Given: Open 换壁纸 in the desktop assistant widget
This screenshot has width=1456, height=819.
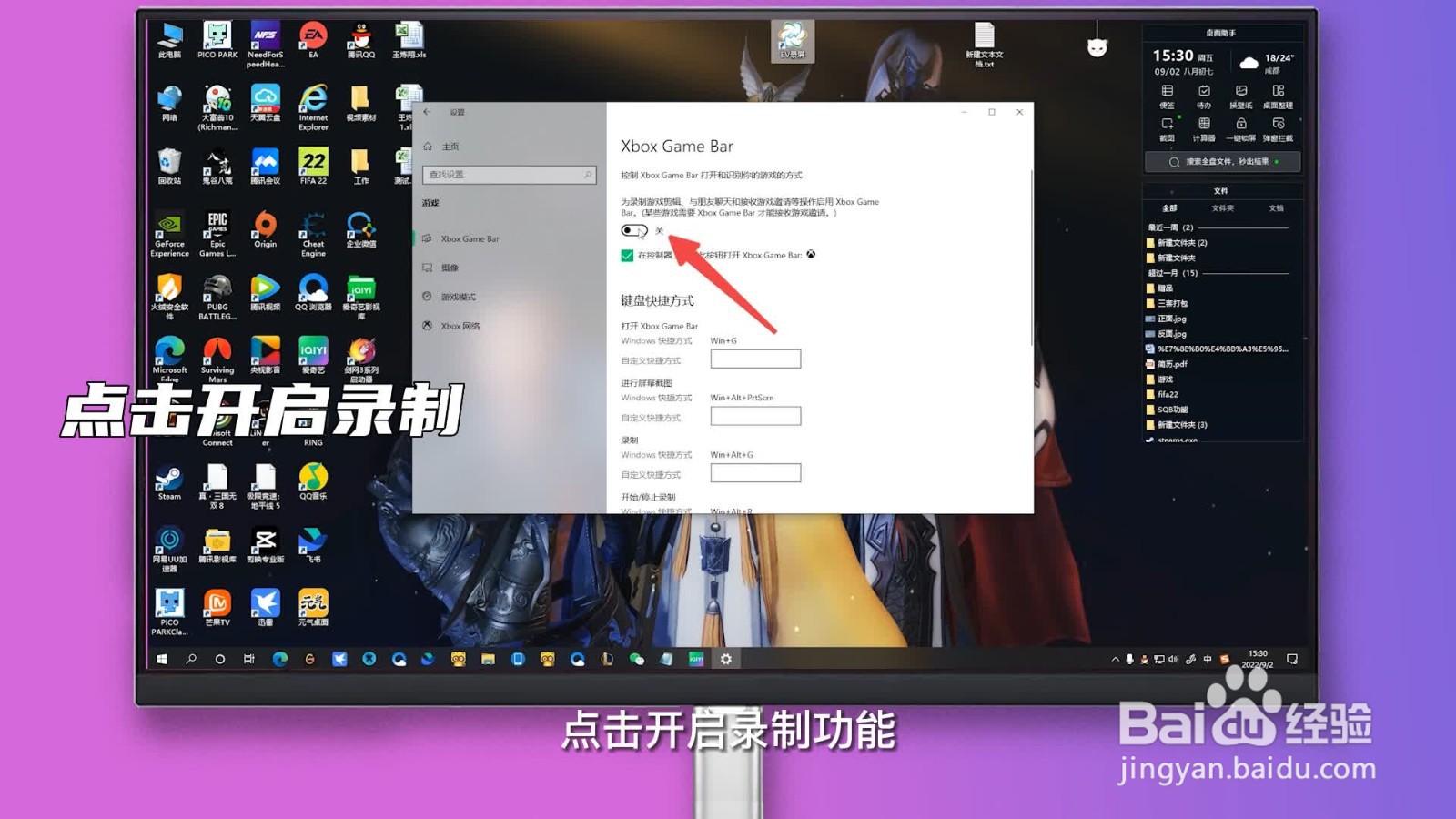Looking at the screenshot, I should point(1241,96).
